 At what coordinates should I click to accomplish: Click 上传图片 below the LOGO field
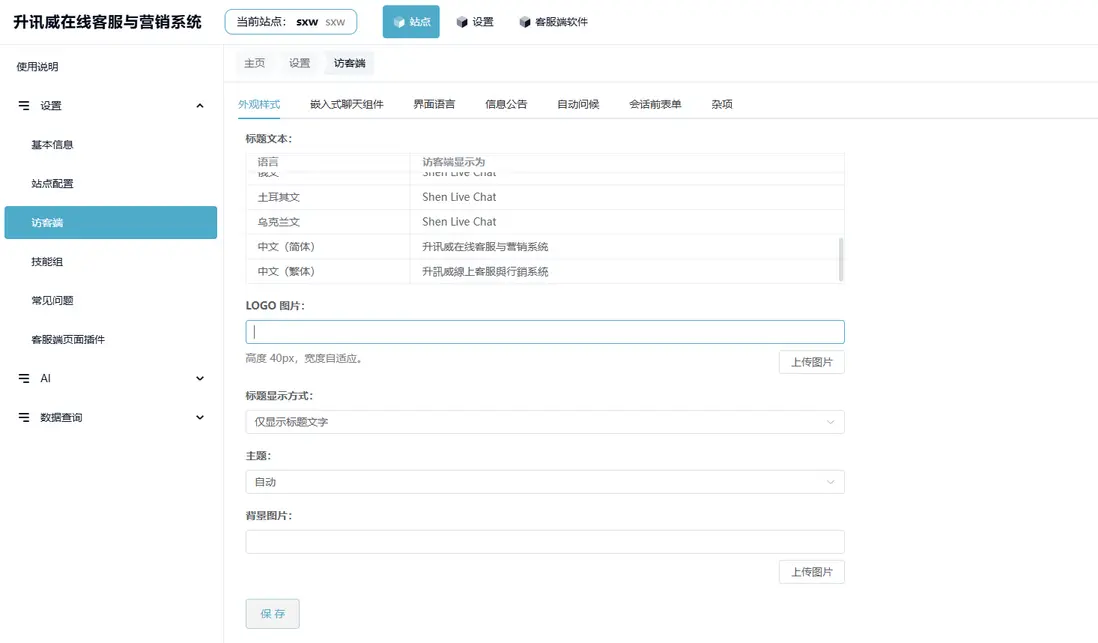point(811,361)
